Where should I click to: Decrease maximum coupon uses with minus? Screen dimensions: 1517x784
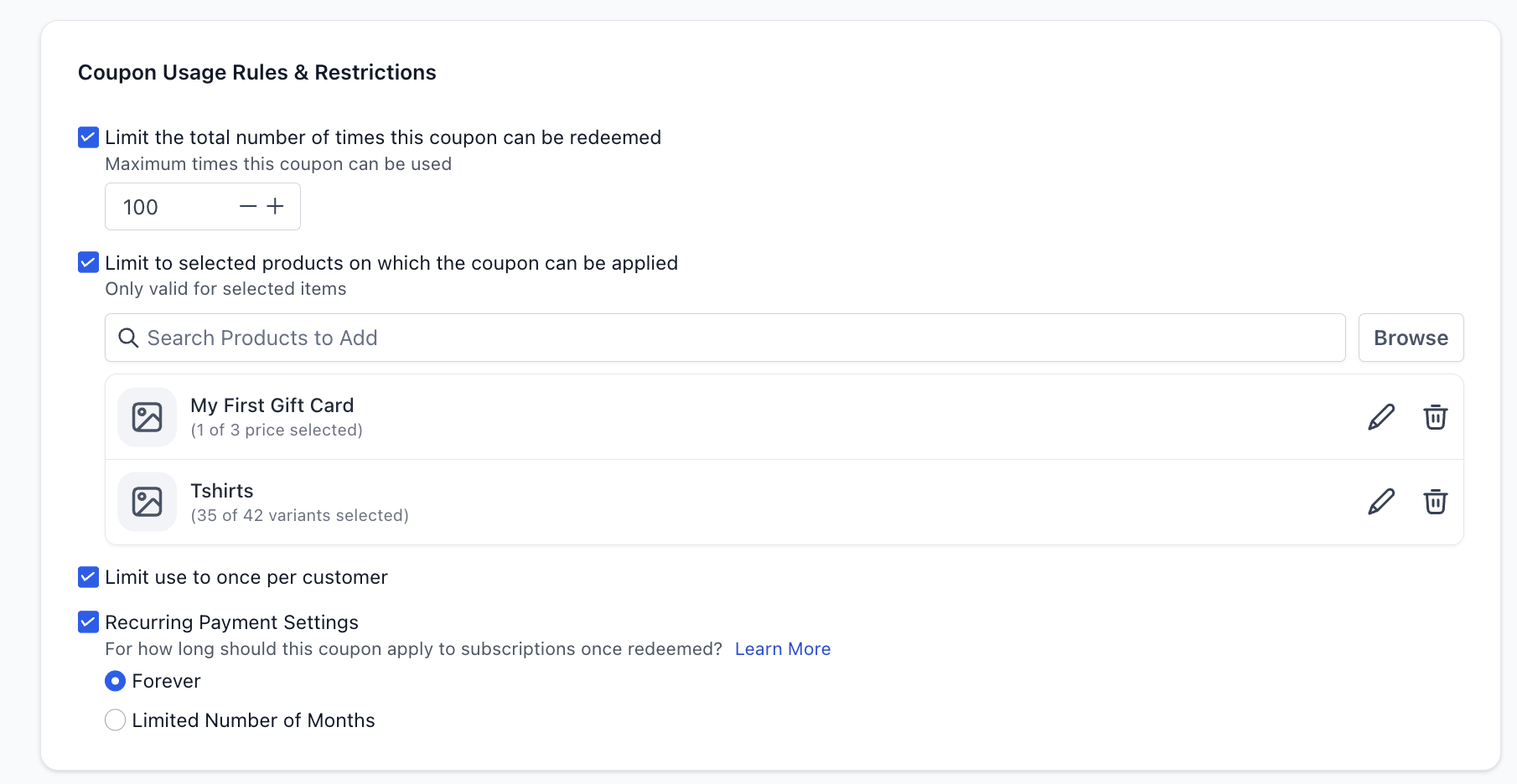click(248, 206)
